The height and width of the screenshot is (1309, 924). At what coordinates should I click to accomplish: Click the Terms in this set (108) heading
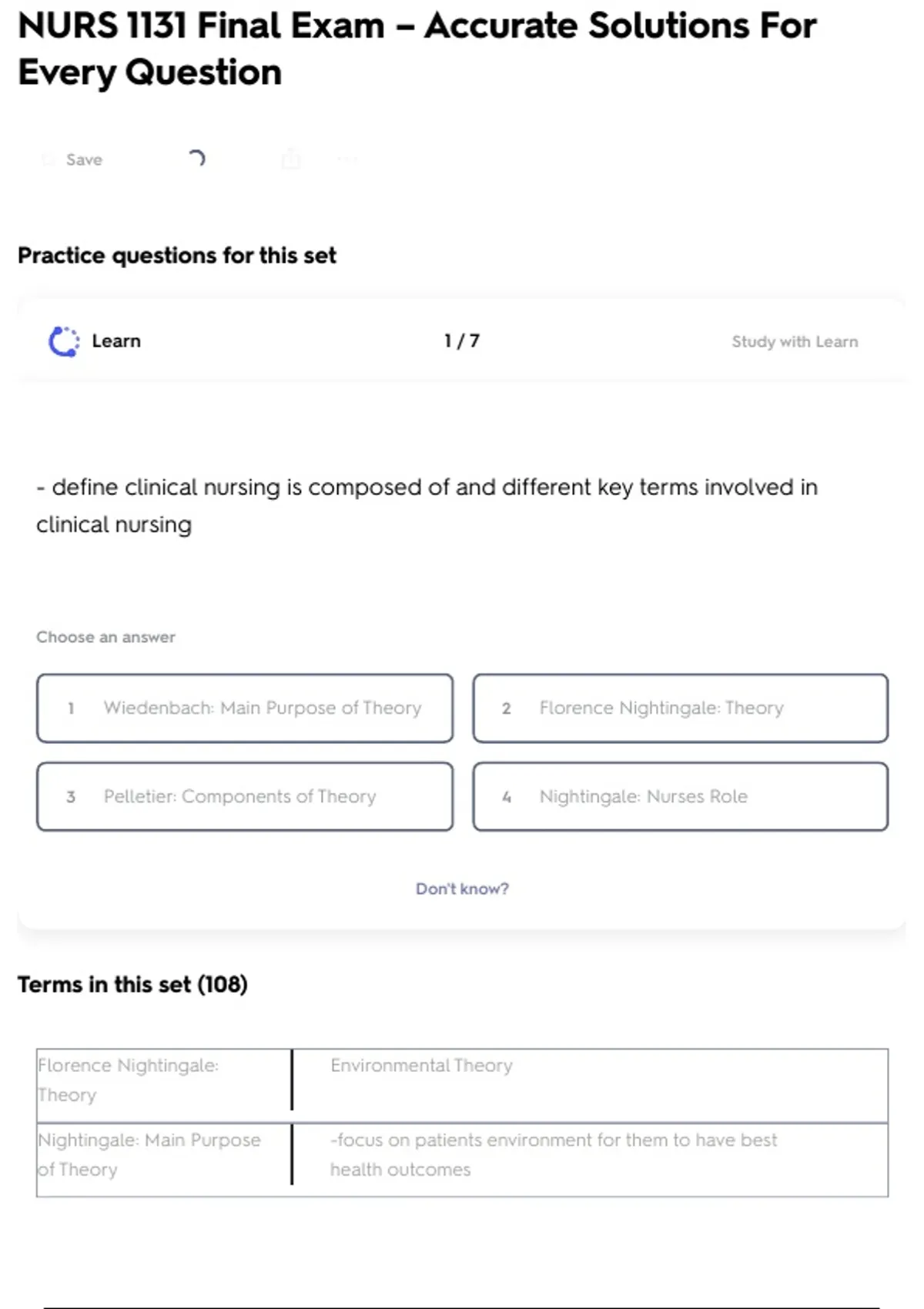coord(132,984)
